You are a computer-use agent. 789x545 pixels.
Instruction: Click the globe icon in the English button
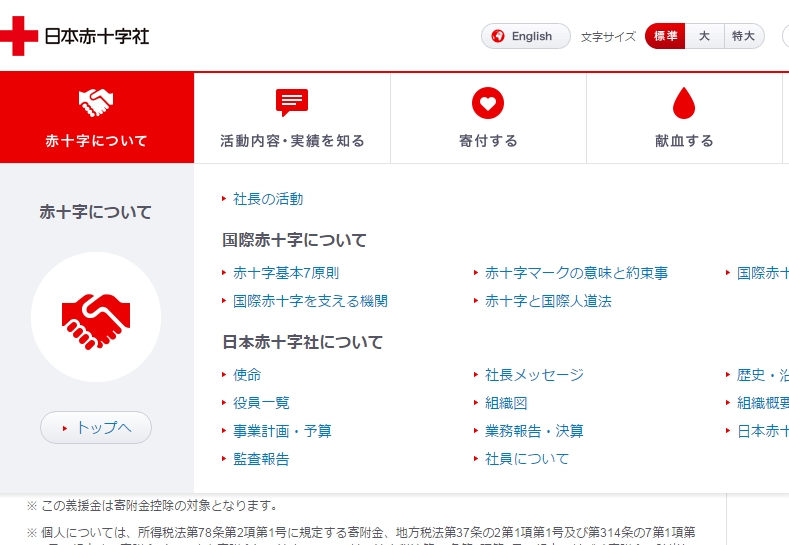(498, 36)
